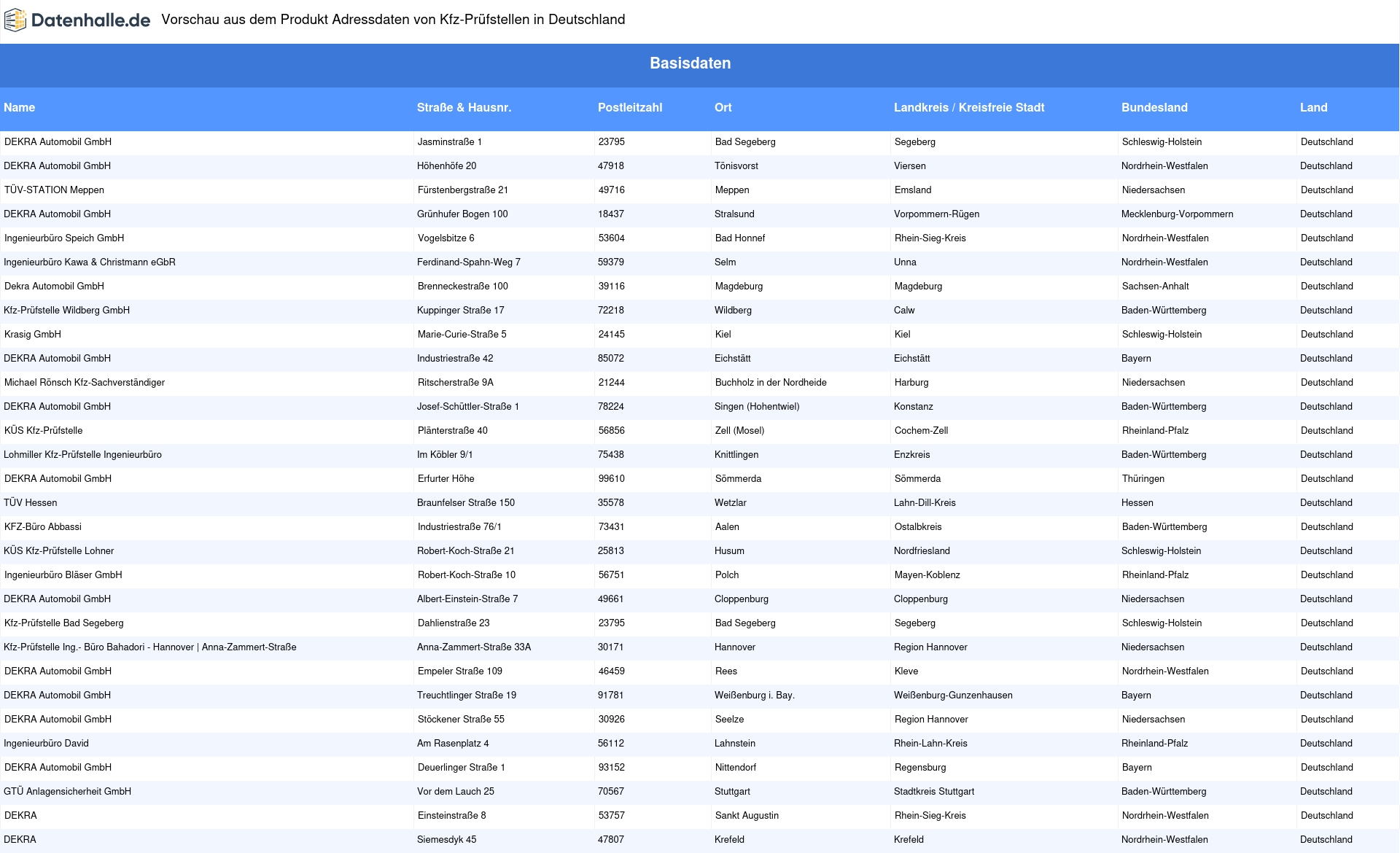Click the Thüringen state cell
Image resolution: width=1400 pixels, height=853 pixels.
(1143, 478)
